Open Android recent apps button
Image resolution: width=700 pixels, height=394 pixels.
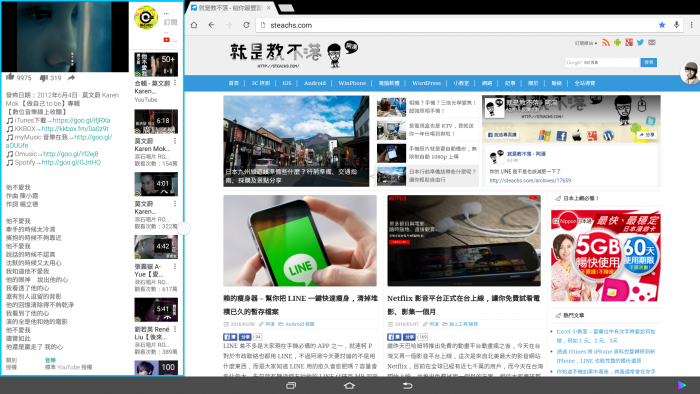pos(291,385)
